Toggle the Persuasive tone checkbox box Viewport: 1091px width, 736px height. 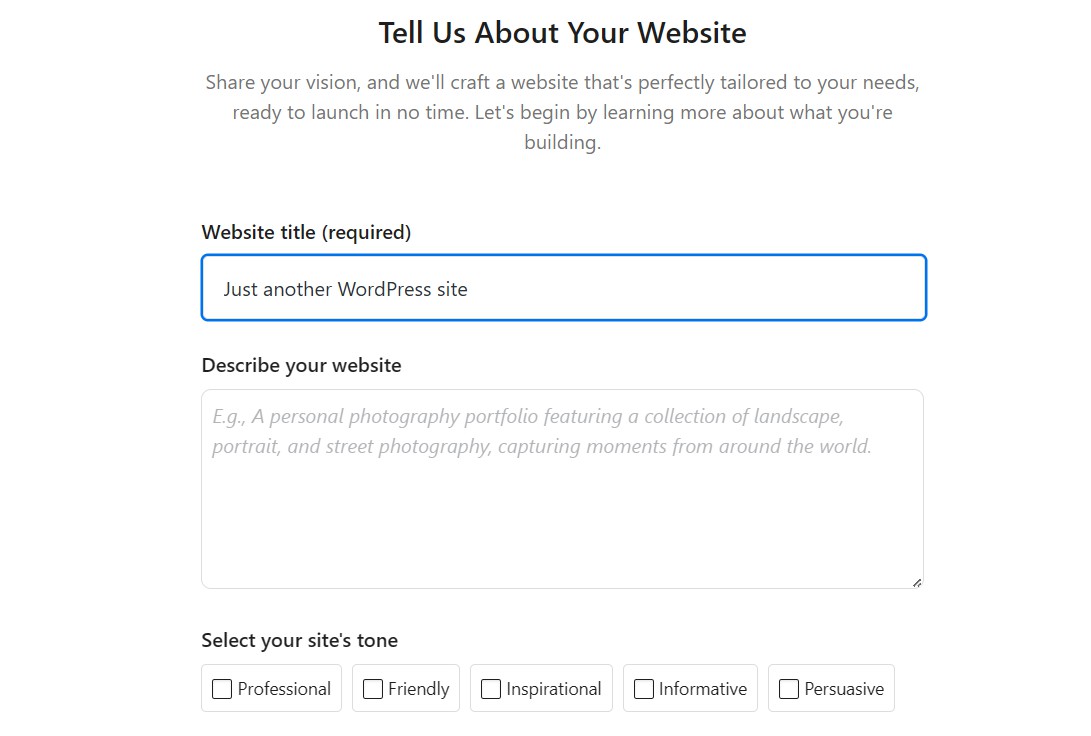click(789, 689)
